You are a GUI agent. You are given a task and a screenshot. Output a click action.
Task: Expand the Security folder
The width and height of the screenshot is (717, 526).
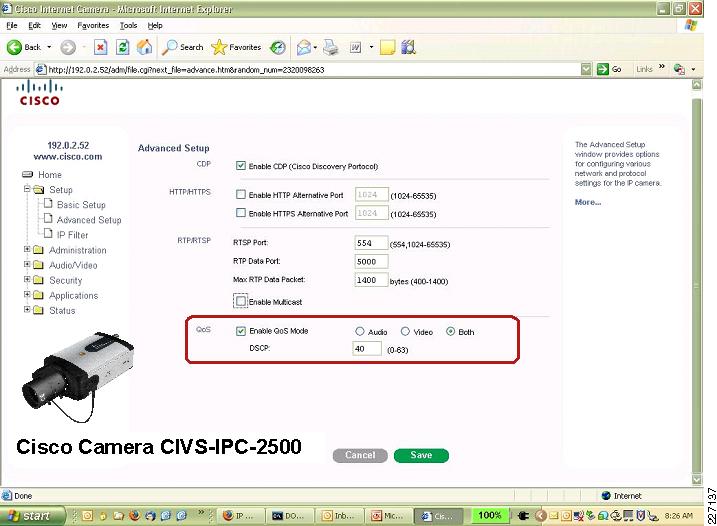pyautogui.click(x=27, y=279)
